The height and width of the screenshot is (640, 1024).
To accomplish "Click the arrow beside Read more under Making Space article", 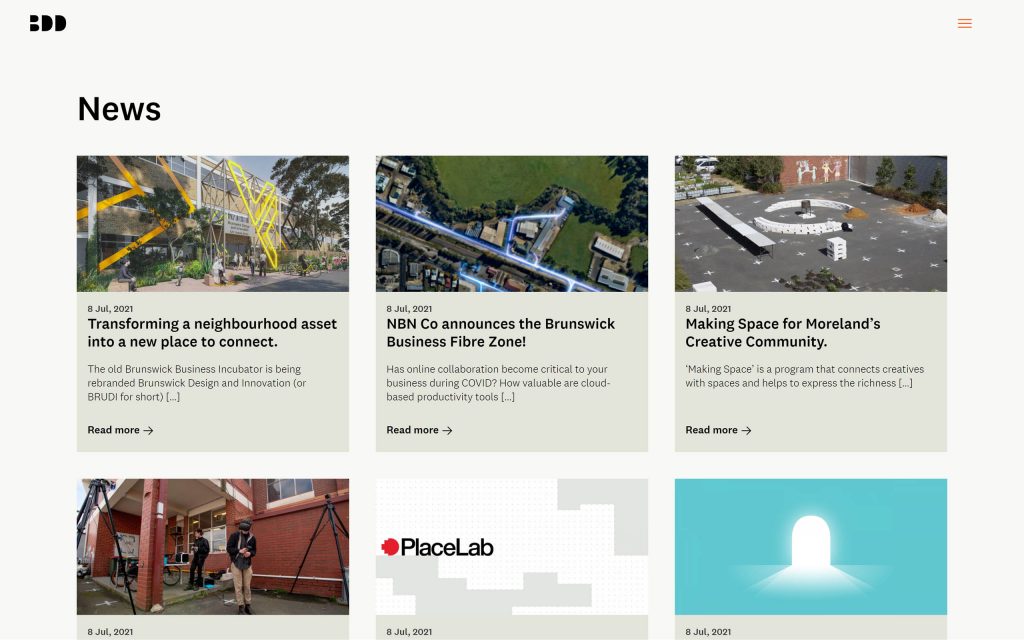I will click(x=746, y=430).
